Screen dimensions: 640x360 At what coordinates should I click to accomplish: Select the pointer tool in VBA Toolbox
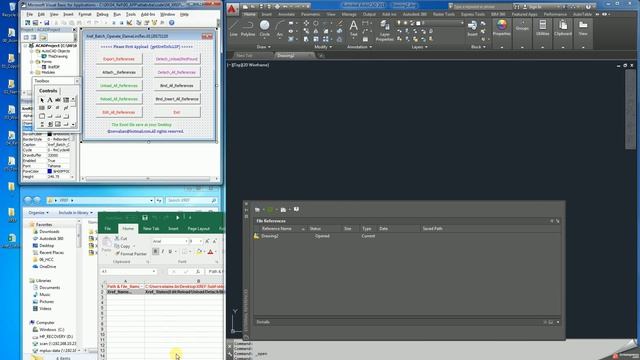tap(42, 100)
